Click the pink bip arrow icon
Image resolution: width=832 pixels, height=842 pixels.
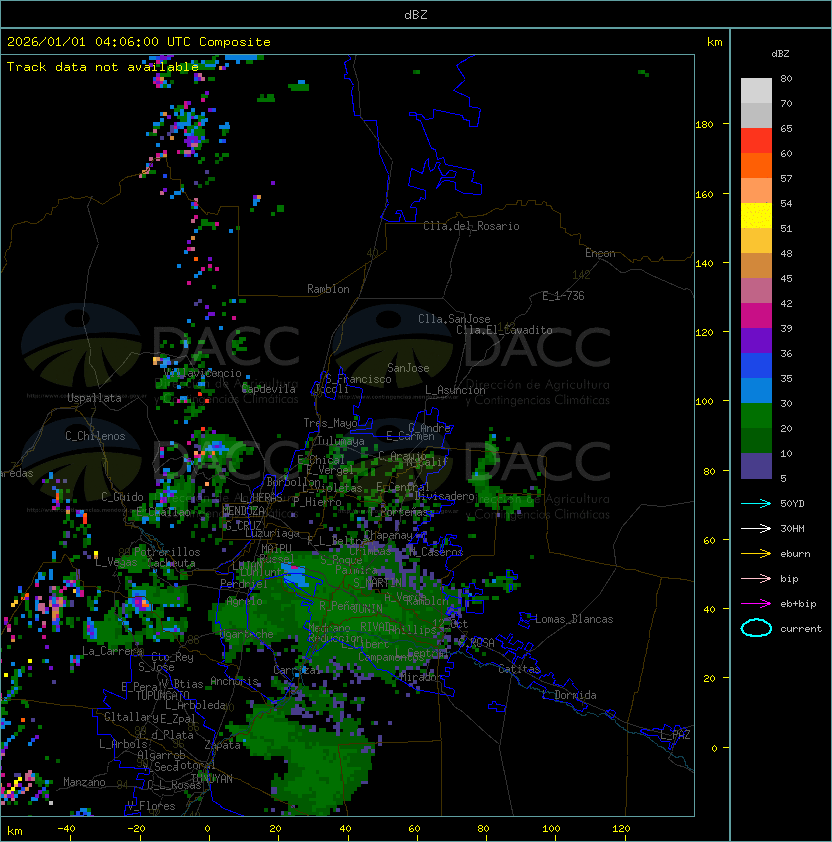coord(756,578)
